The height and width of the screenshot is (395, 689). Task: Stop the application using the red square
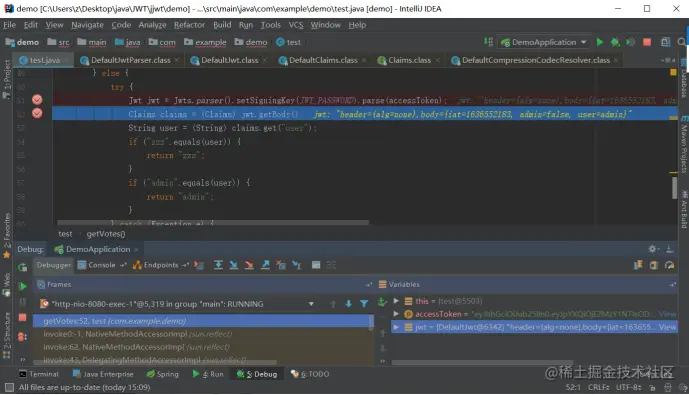click(647, 42)
